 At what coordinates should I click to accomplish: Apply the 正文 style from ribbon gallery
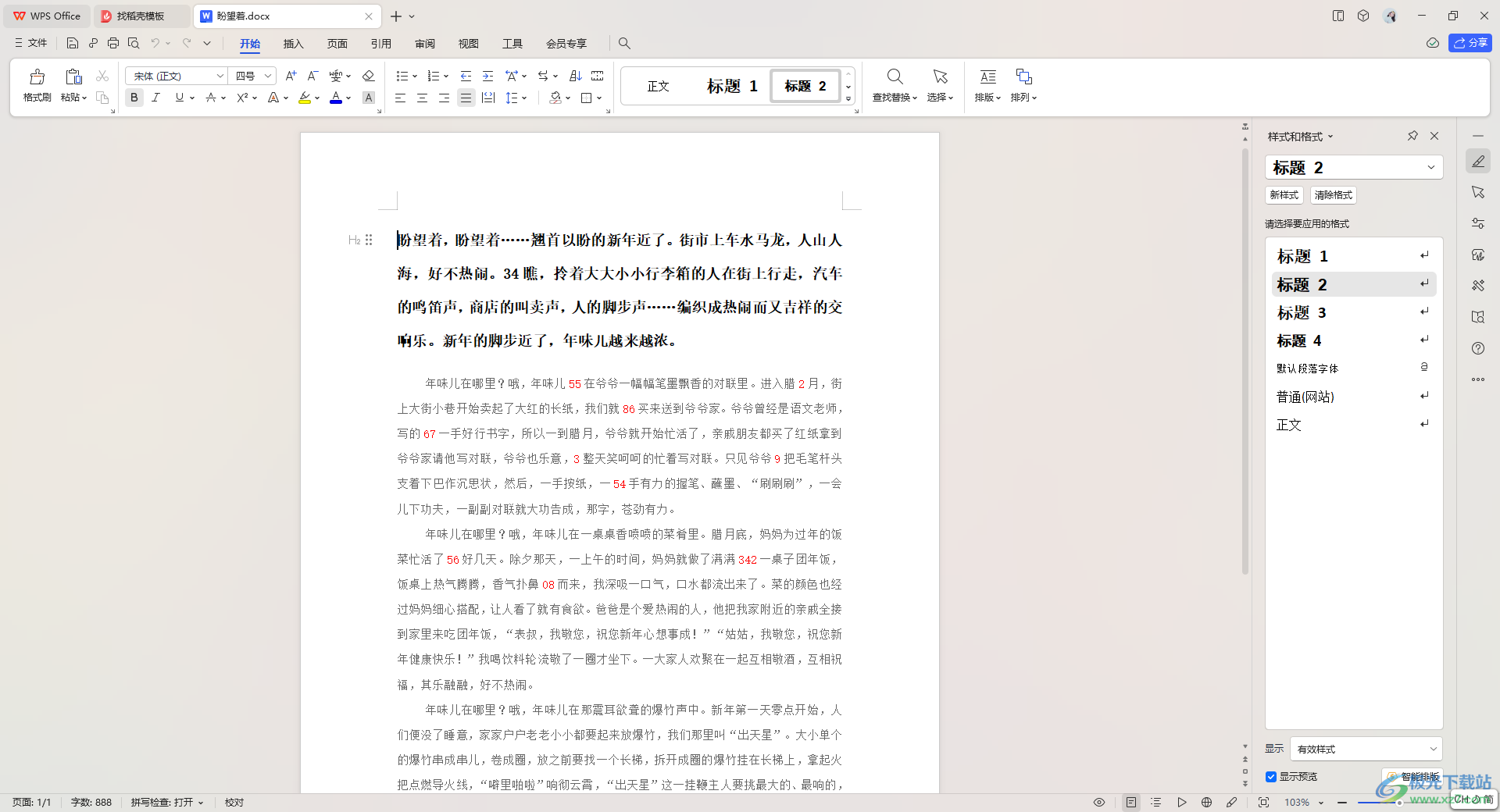tap(658, 86)
